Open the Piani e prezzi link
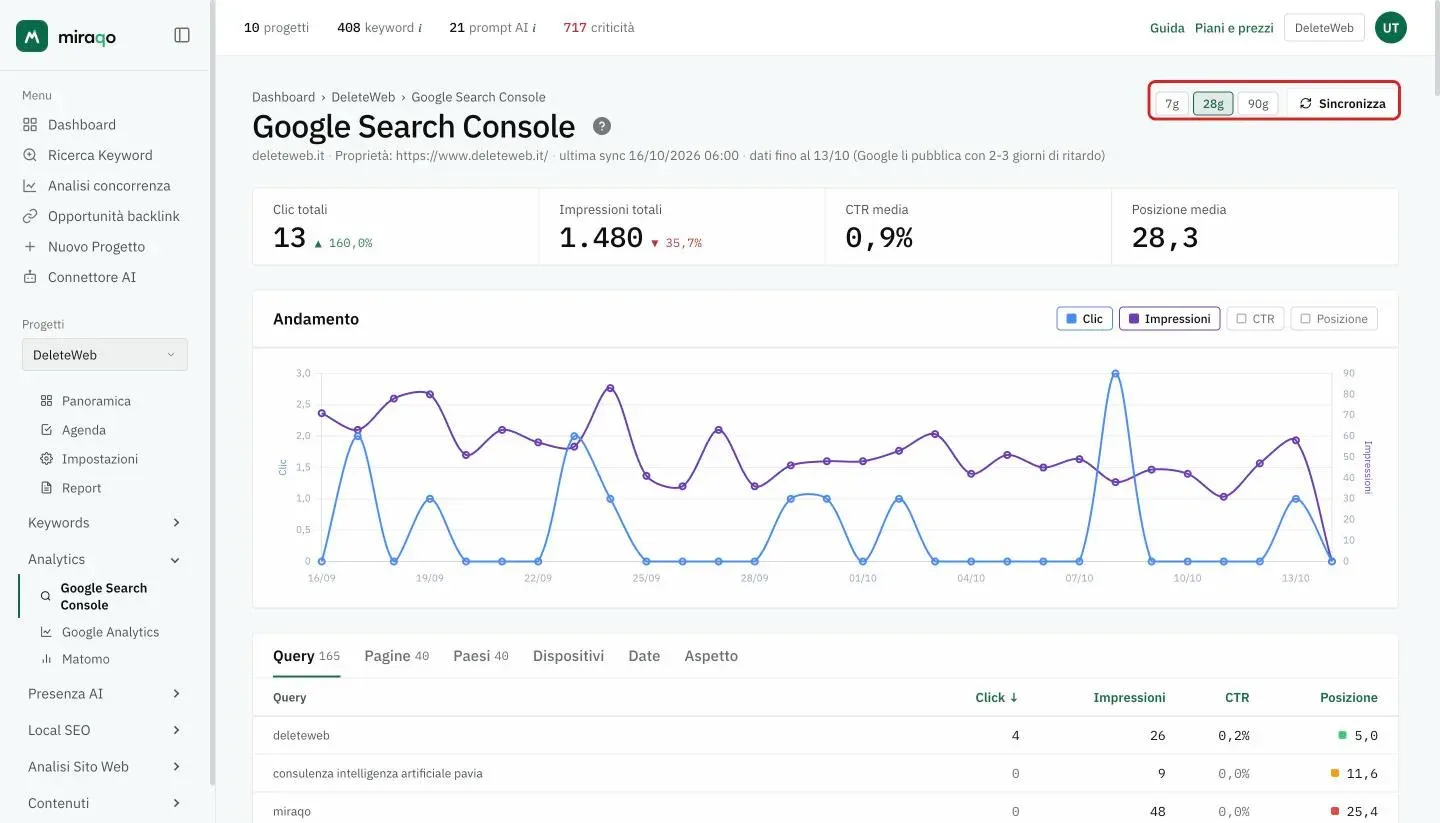Screen dimensions: 1440x823 tap(1234, 28)
